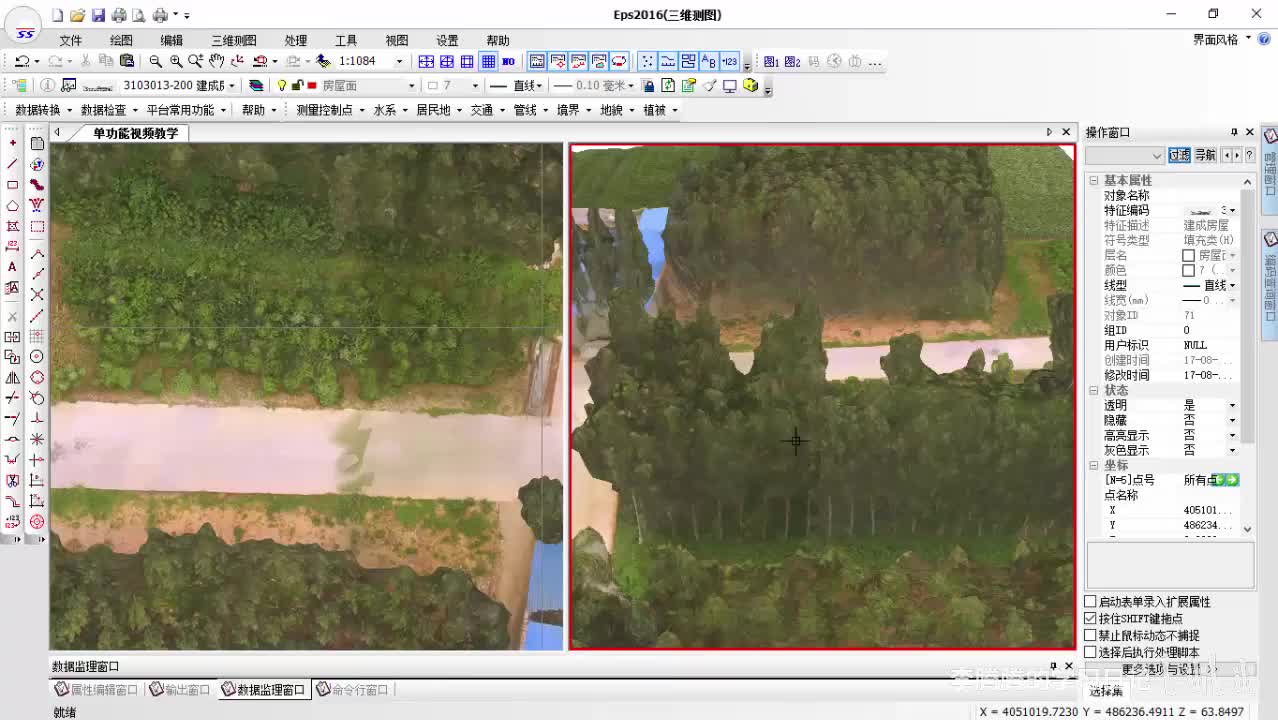
Task: Enable 禁止鼠标动态不捕捉 checkbox
Action: coord(1090,636)
